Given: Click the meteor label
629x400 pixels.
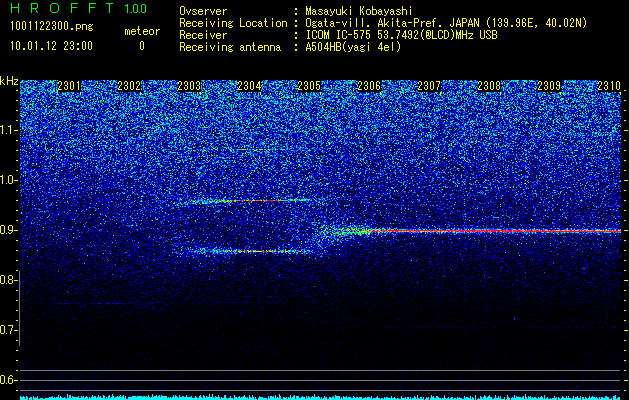Looking at the screenshot, I should click(x=142, y=31).
